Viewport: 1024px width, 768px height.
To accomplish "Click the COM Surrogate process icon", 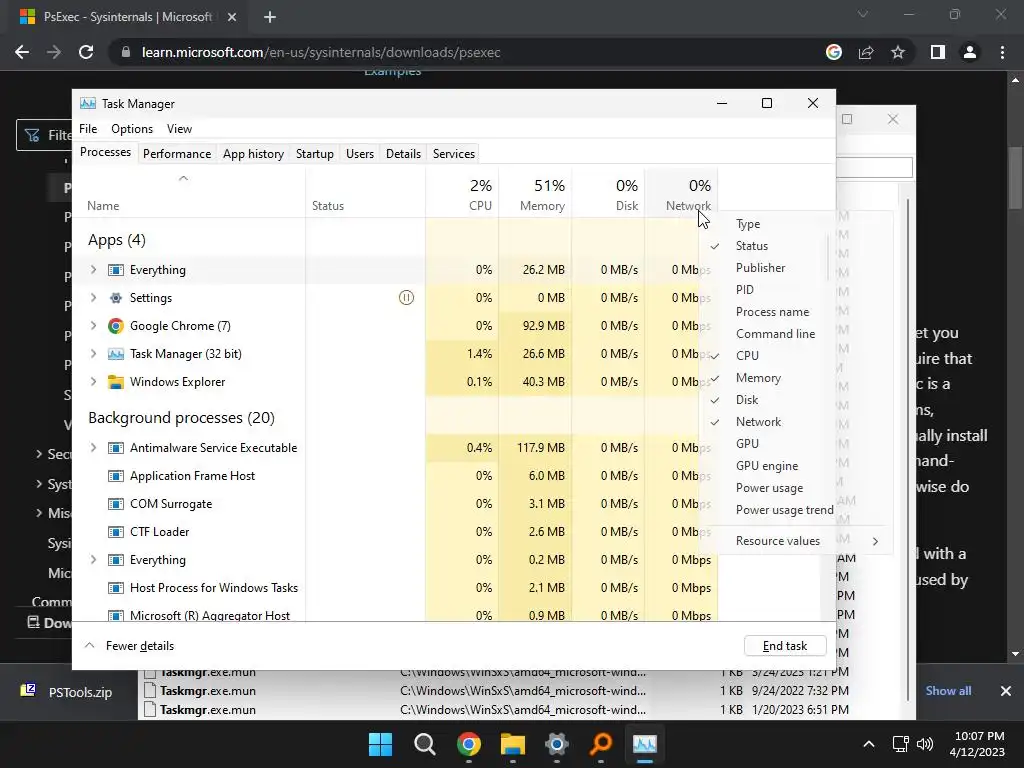I will point(116,504).
